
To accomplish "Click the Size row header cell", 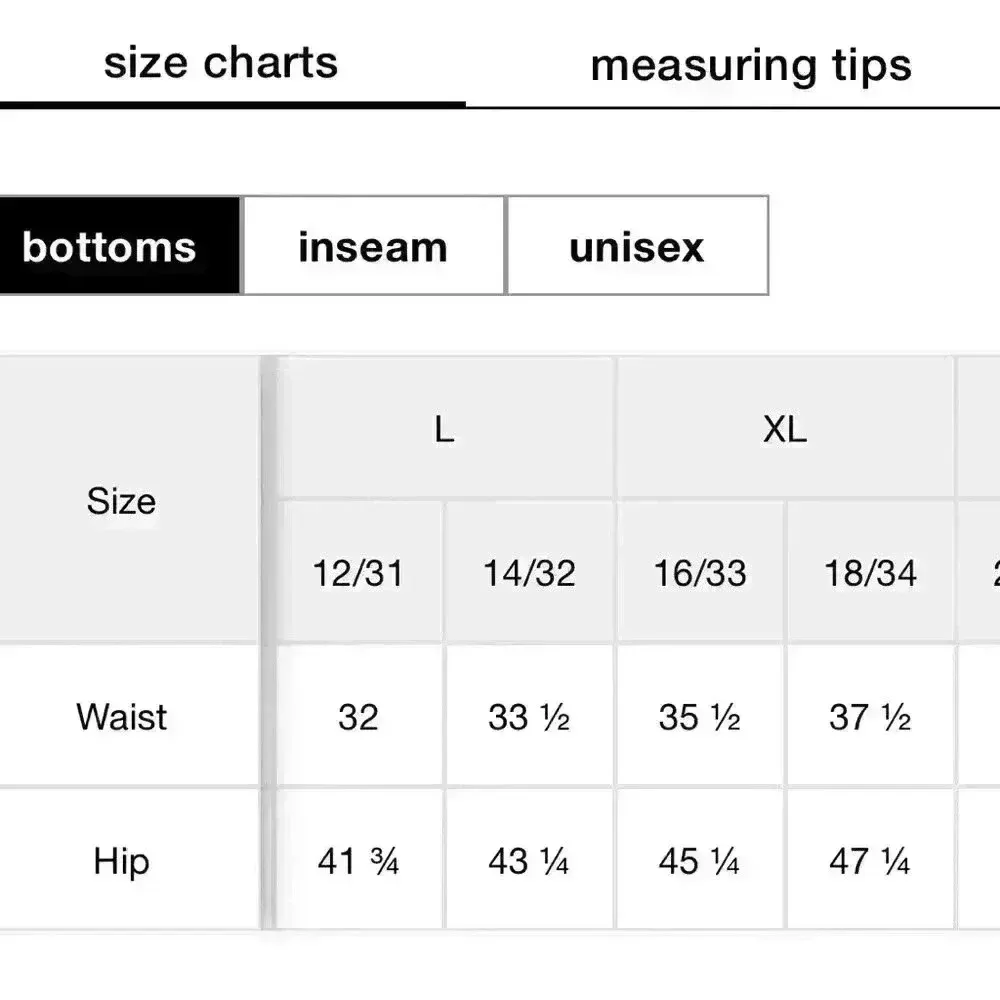I will pyautogui.click(x=121, y=500).
